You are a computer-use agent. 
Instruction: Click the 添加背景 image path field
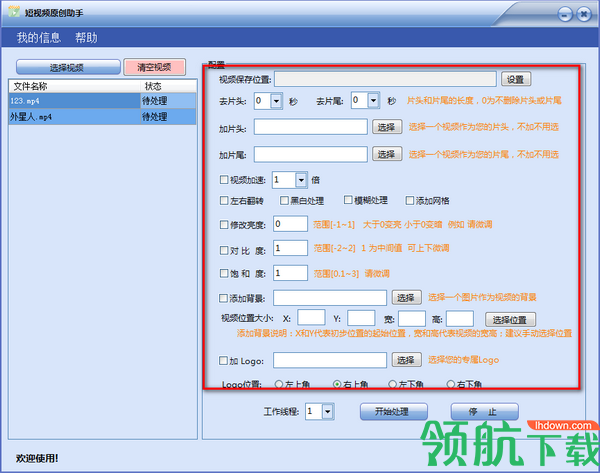(x=330, y=298)
